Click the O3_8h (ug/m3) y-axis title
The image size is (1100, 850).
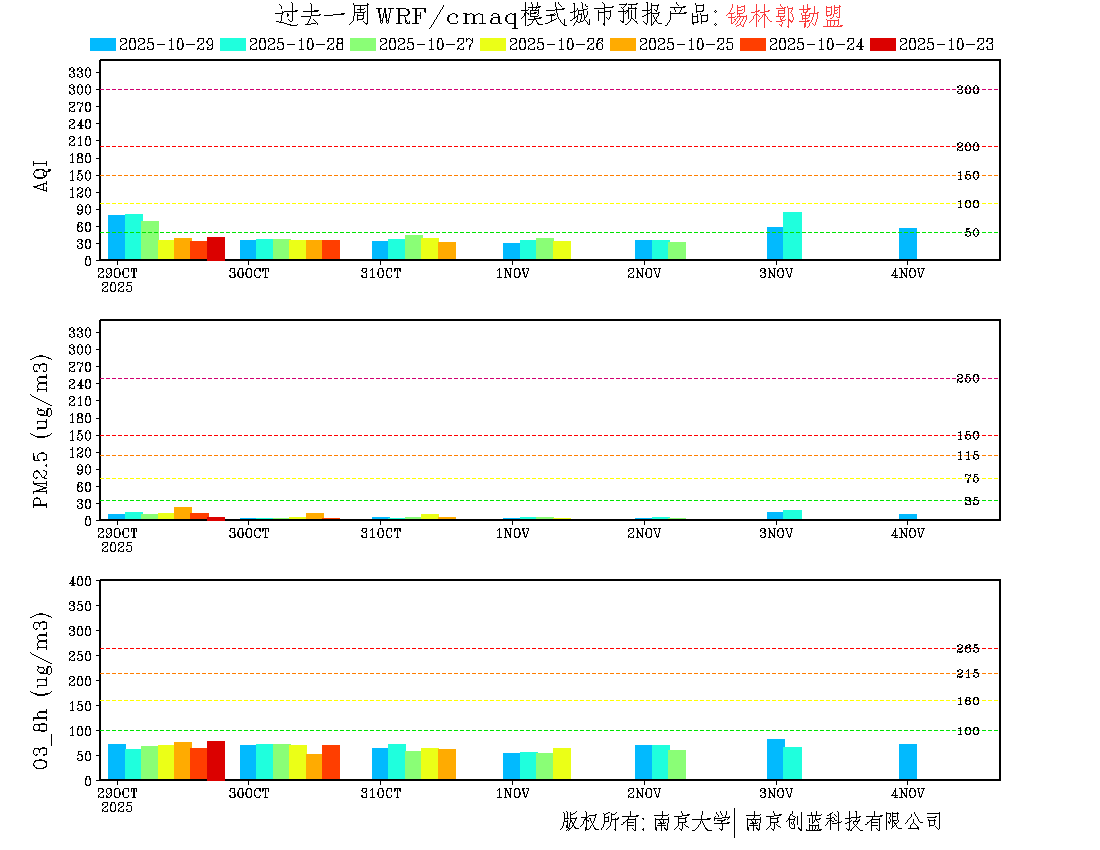tap(41, 688)
